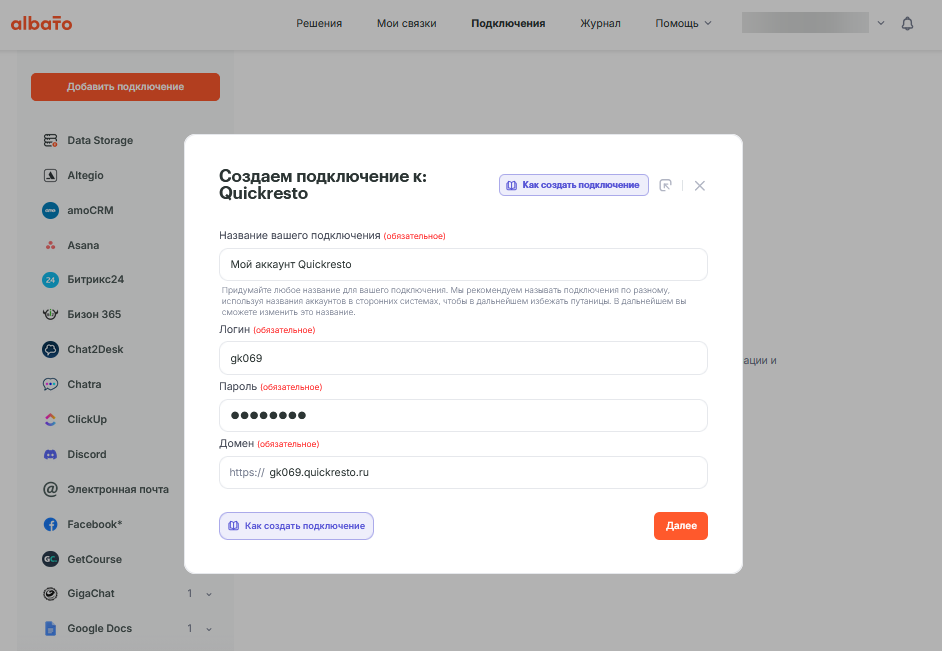Image resolution: width=942 pixels, height=651 pixels.
Task: Select the amoCRM service icon
Action: pyautogui.click(x=50, y=211)
